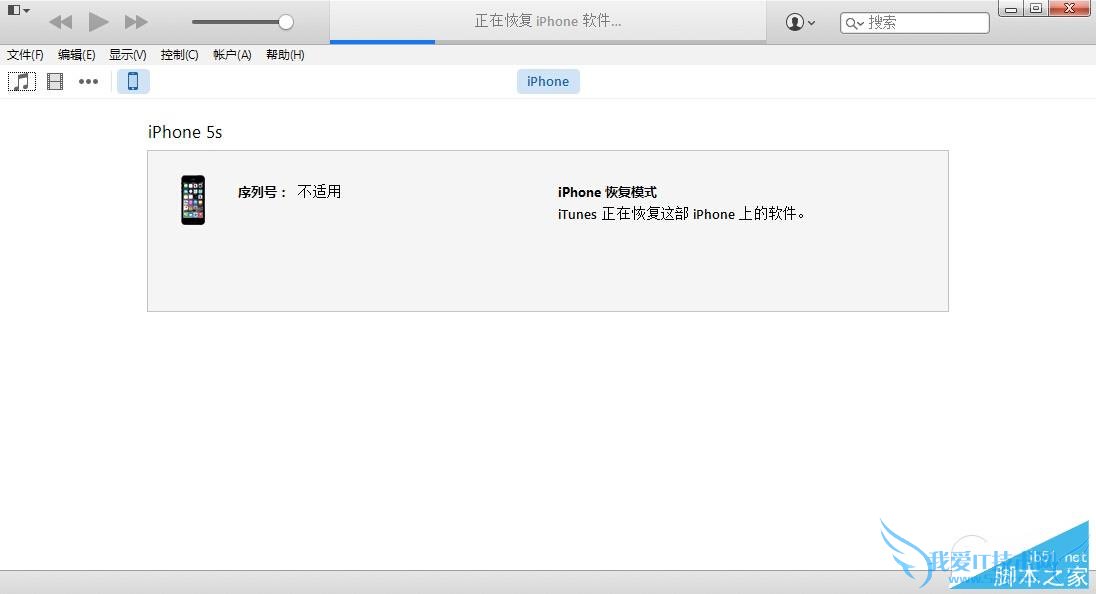Click the ellipsis media types icon
This screenshot has height=594, width=1096.
pos(88,81)
